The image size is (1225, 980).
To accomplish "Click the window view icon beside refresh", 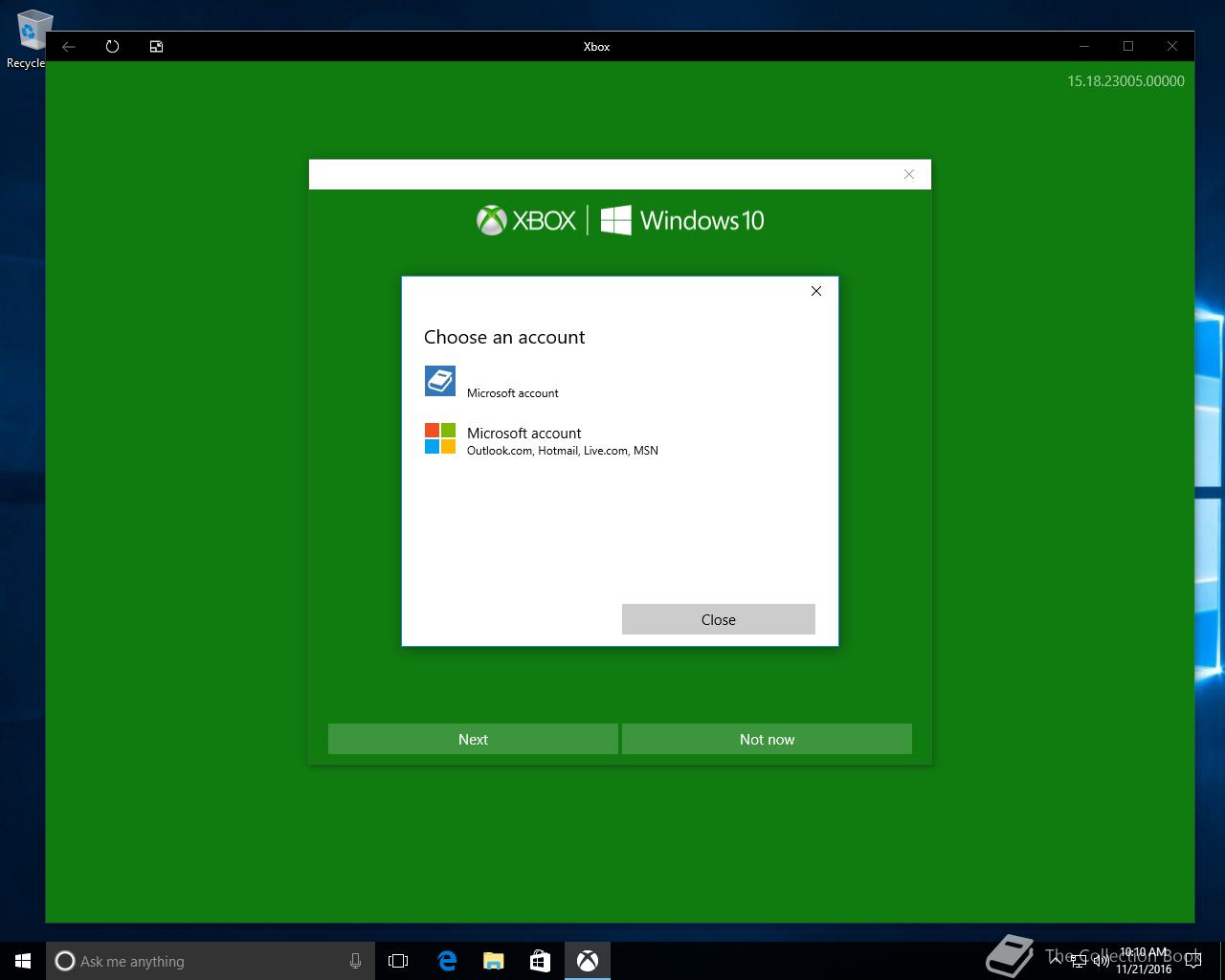I will [x=156, y=46].
